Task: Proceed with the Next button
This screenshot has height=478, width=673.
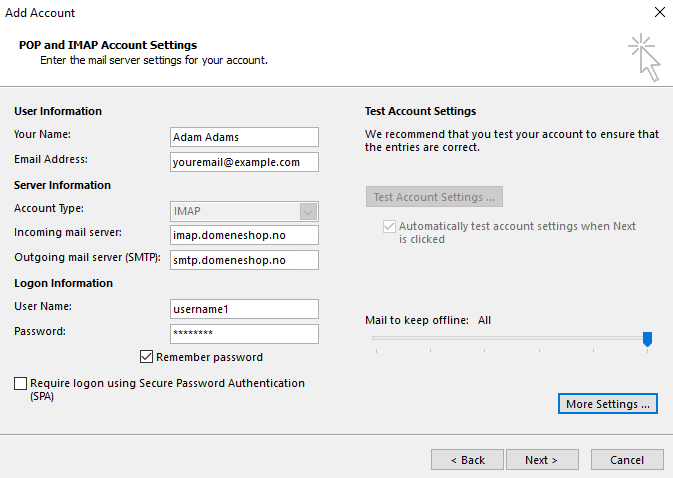Action: tap(542, 460)
